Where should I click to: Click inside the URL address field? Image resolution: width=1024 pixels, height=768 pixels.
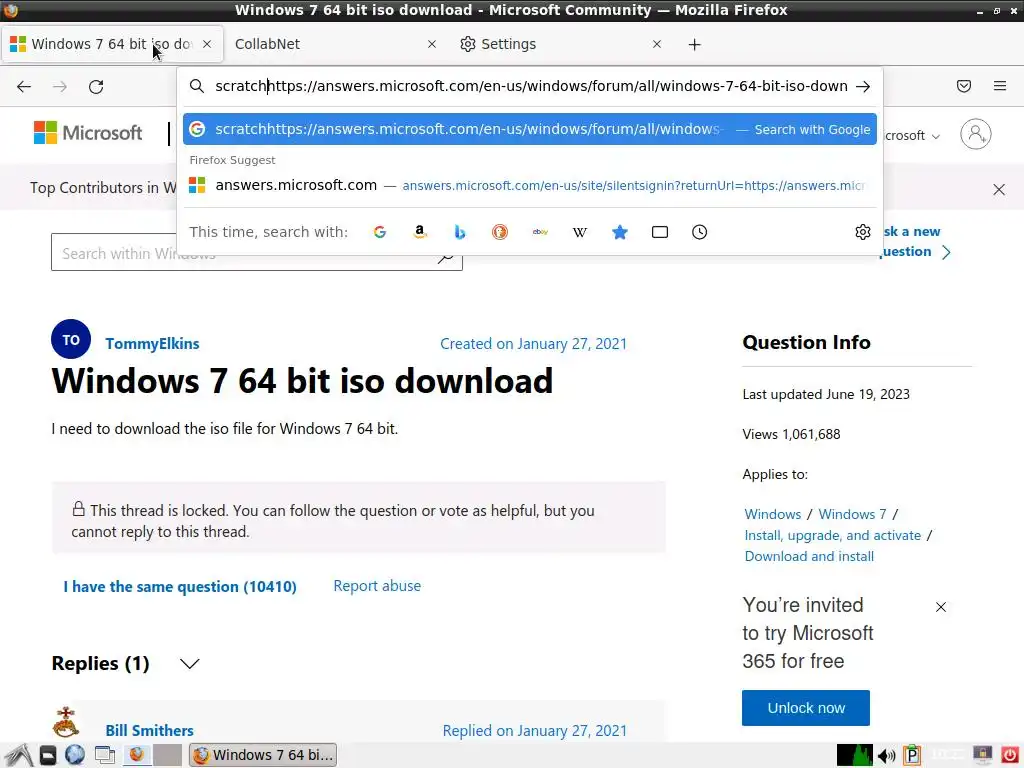(x=531, y=86)
